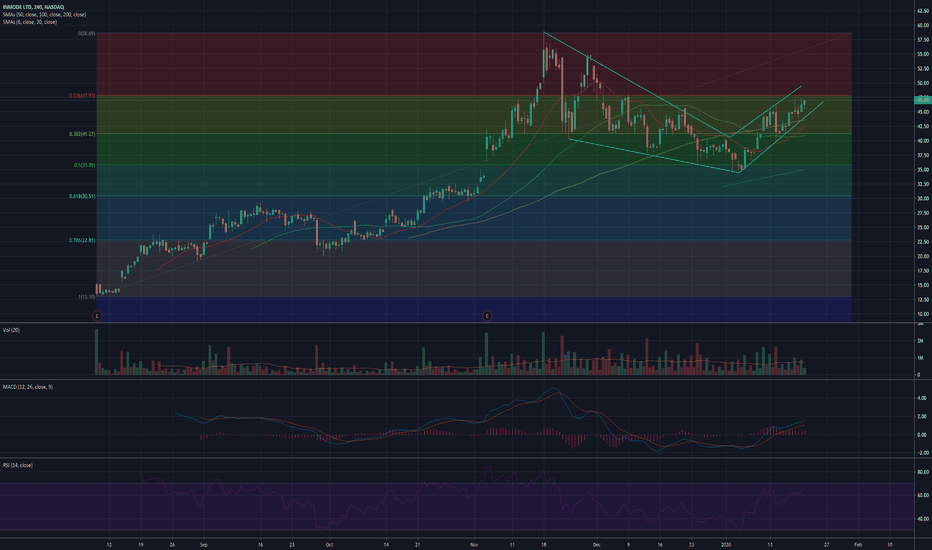Click the INMODE LTD, 240, NASDAQ symbol legend

tap(33, 7)
